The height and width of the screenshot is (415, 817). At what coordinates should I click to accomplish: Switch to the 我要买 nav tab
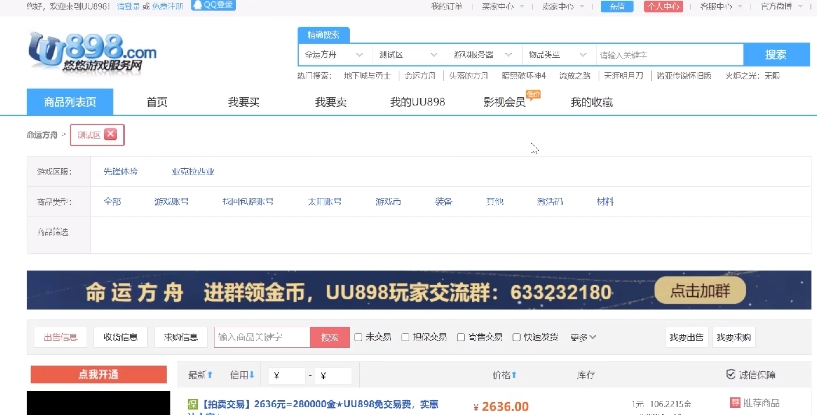(243, 102)
